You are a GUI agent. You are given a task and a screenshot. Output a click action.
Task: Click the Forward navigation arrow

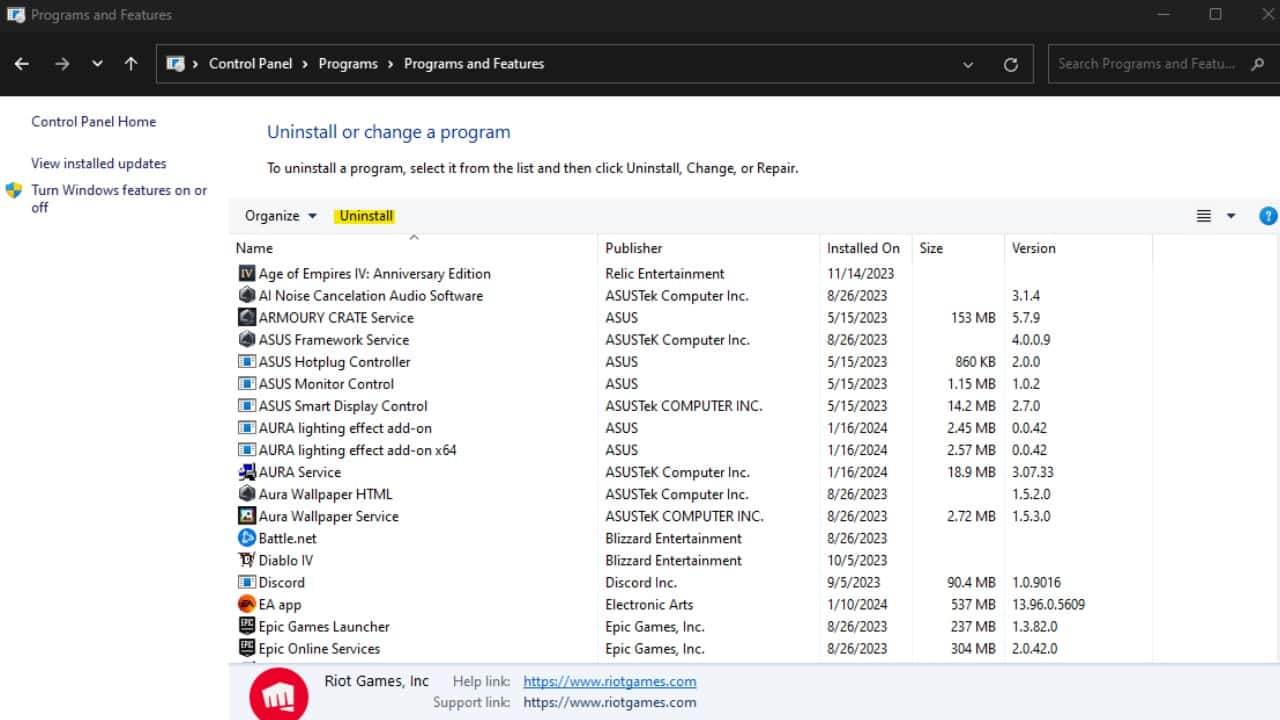(x=62, y=63)
